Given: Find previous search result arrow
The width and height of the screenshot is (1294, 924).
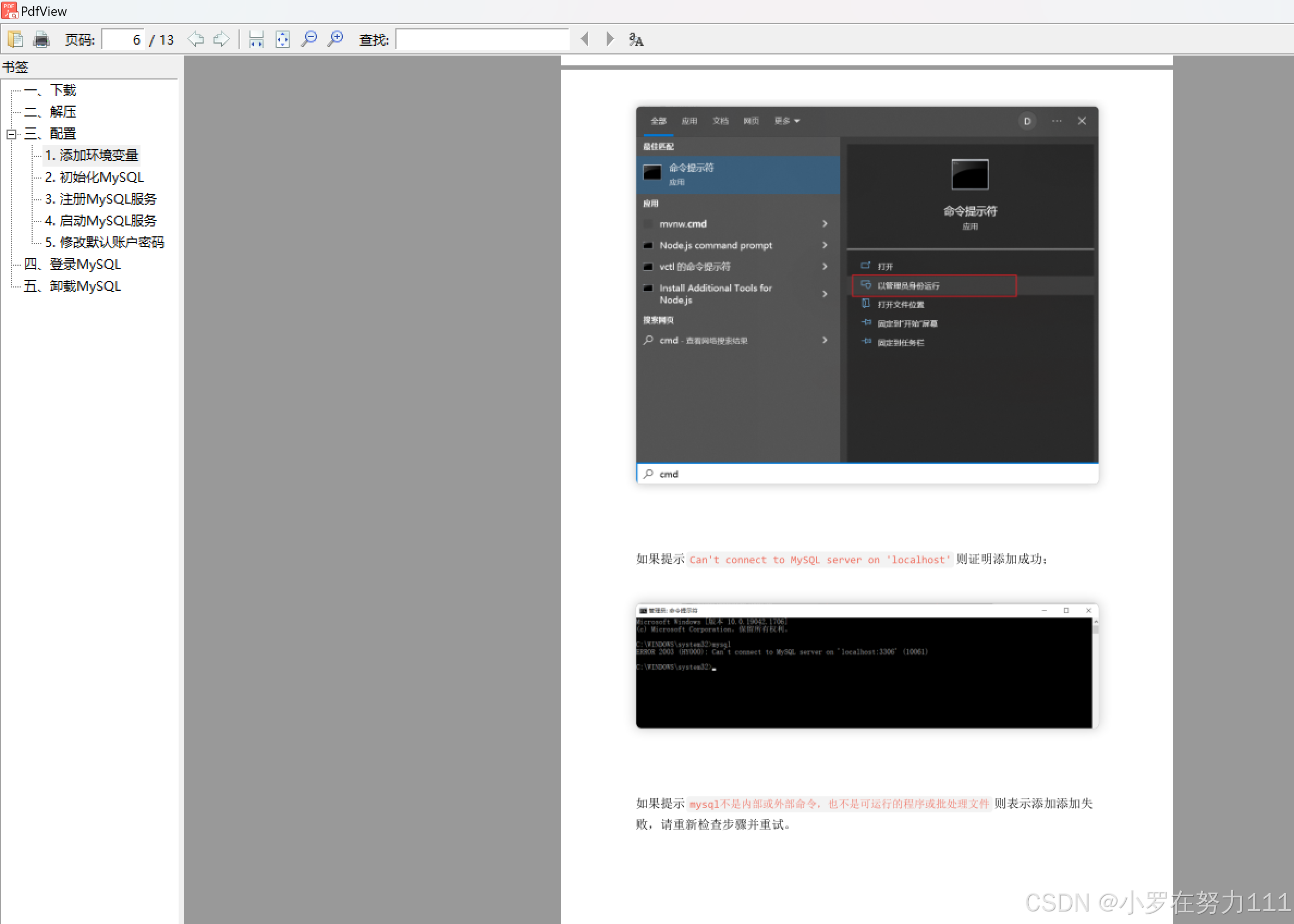Looking at the screenshot, I should tap(584, 39).
